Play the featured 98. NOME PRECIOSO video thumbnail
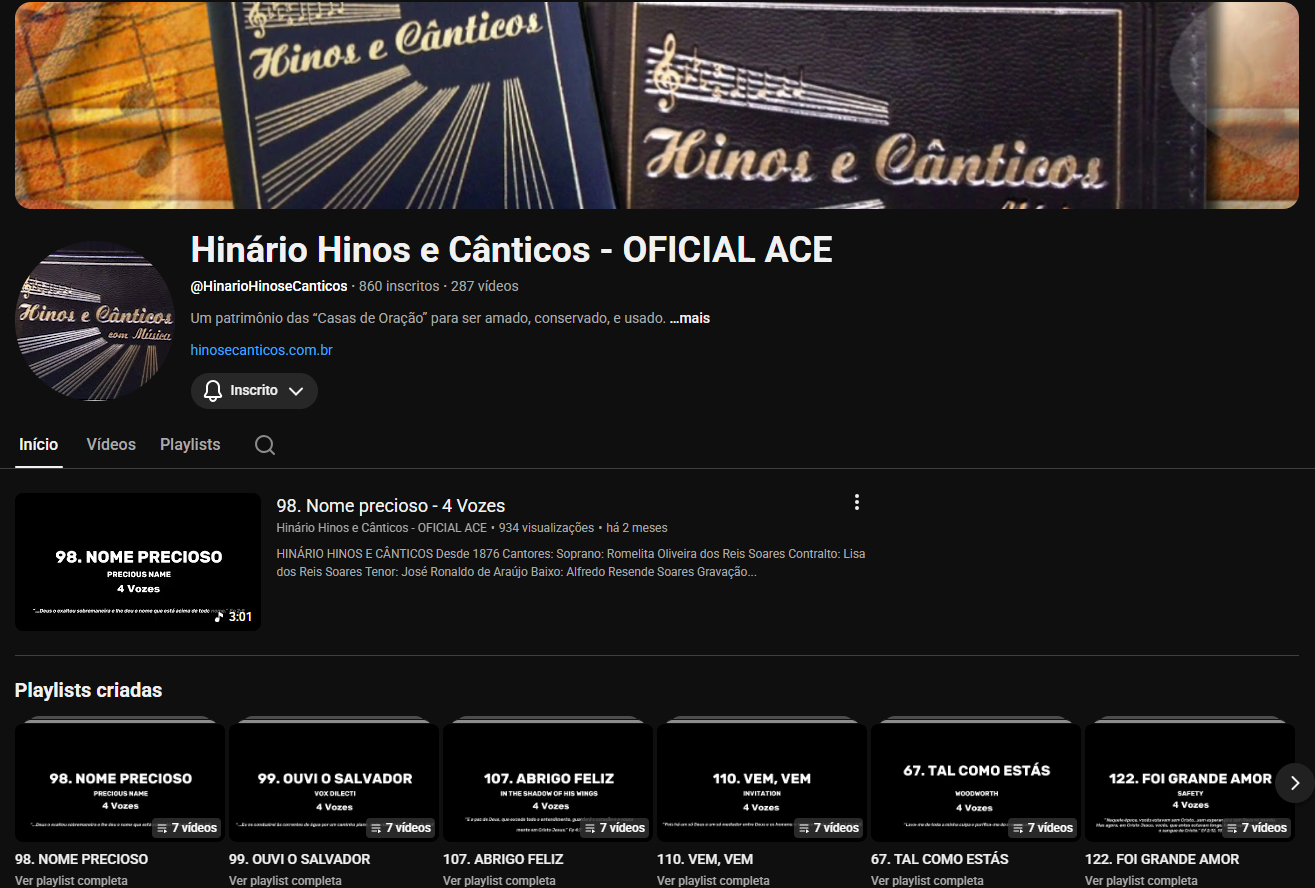1315x888 pixels. tap(138, 562)
